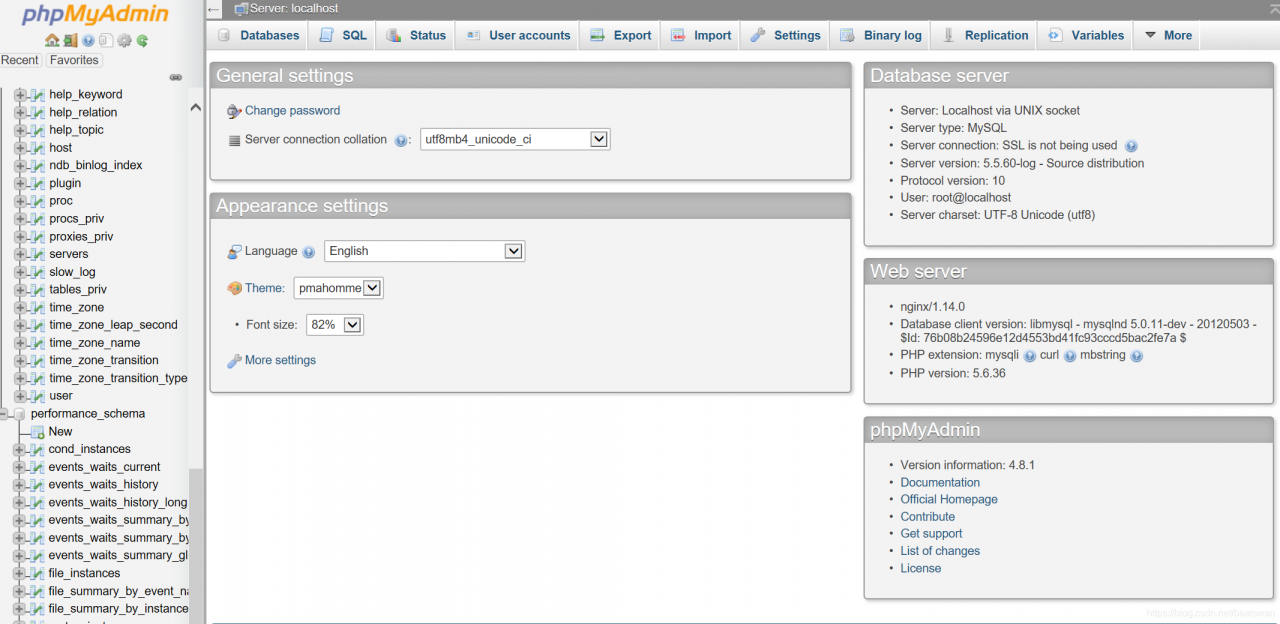Image resolution: width=1280 pixels, height=624 pixels.
Task: Expand the cond_instances table node
Action: click(20, 450)
